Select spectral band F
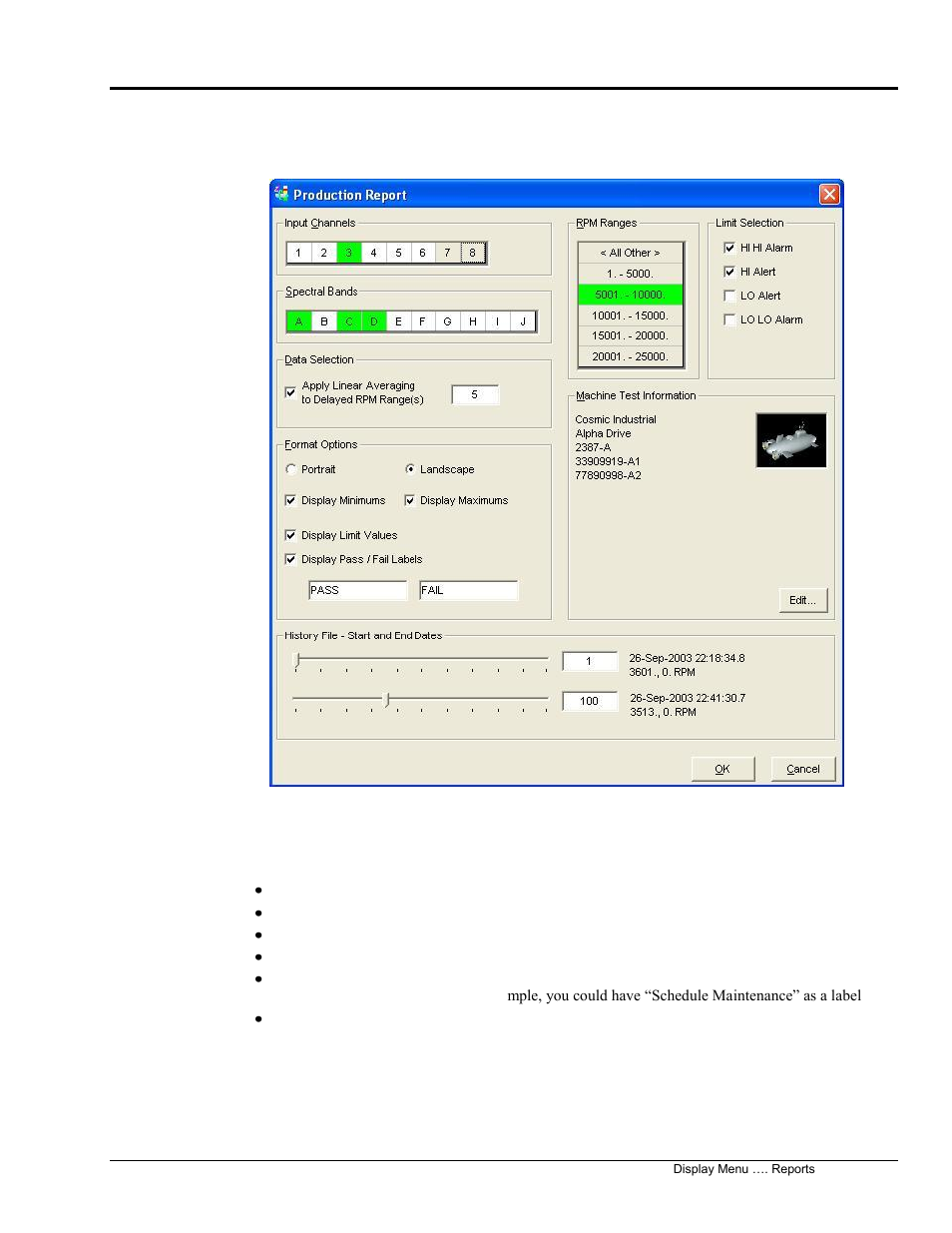 point(422,321)
